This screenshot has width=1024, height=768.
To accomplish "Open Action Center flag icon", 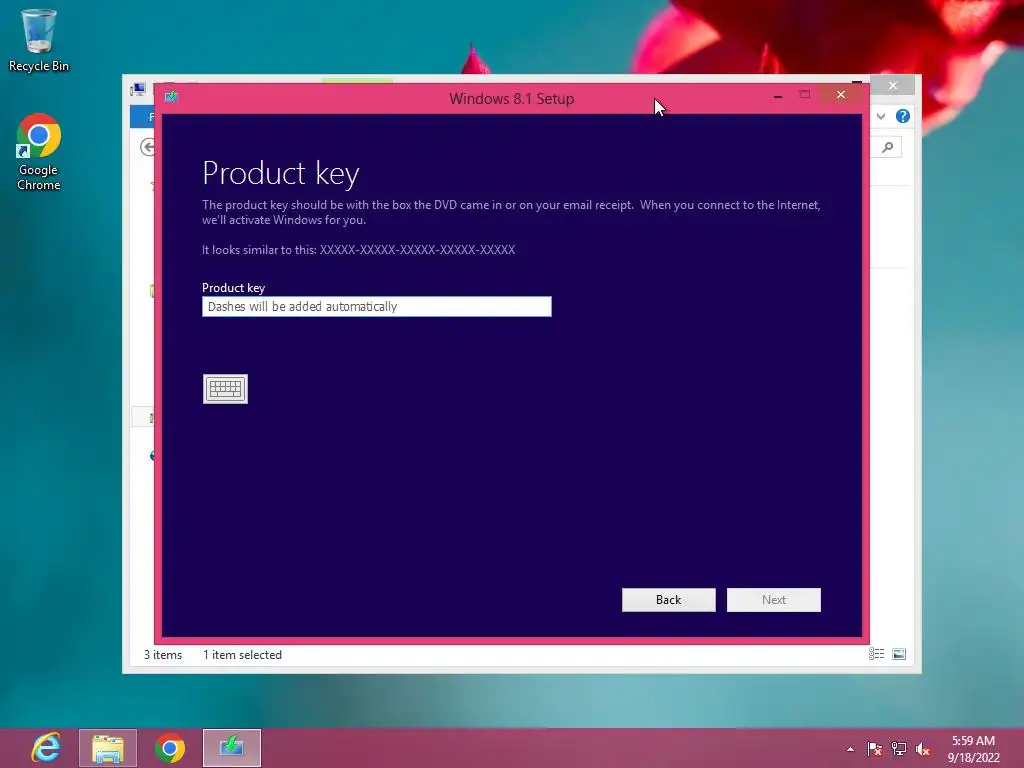I will [x=874, y=749].
